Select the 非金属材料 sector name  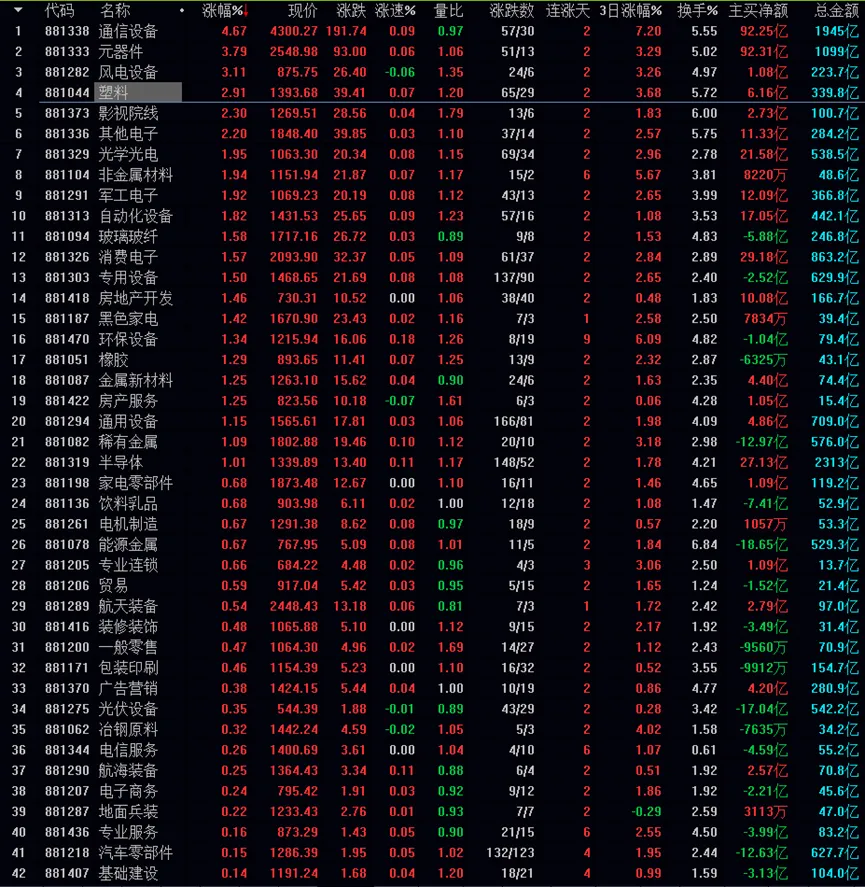pyautogui.click(x=135, y=175)
